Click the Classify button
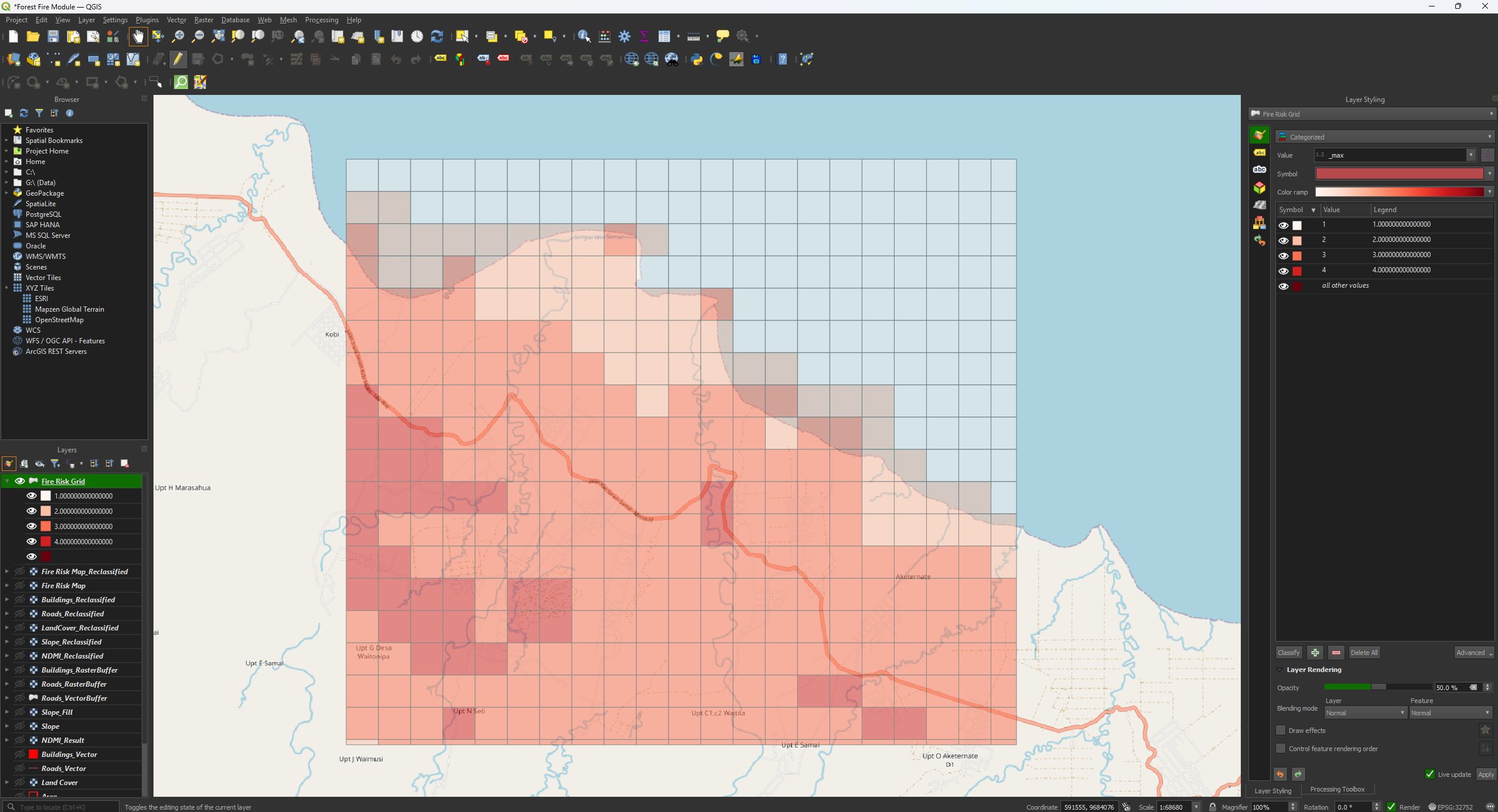 pos(1288,652)
